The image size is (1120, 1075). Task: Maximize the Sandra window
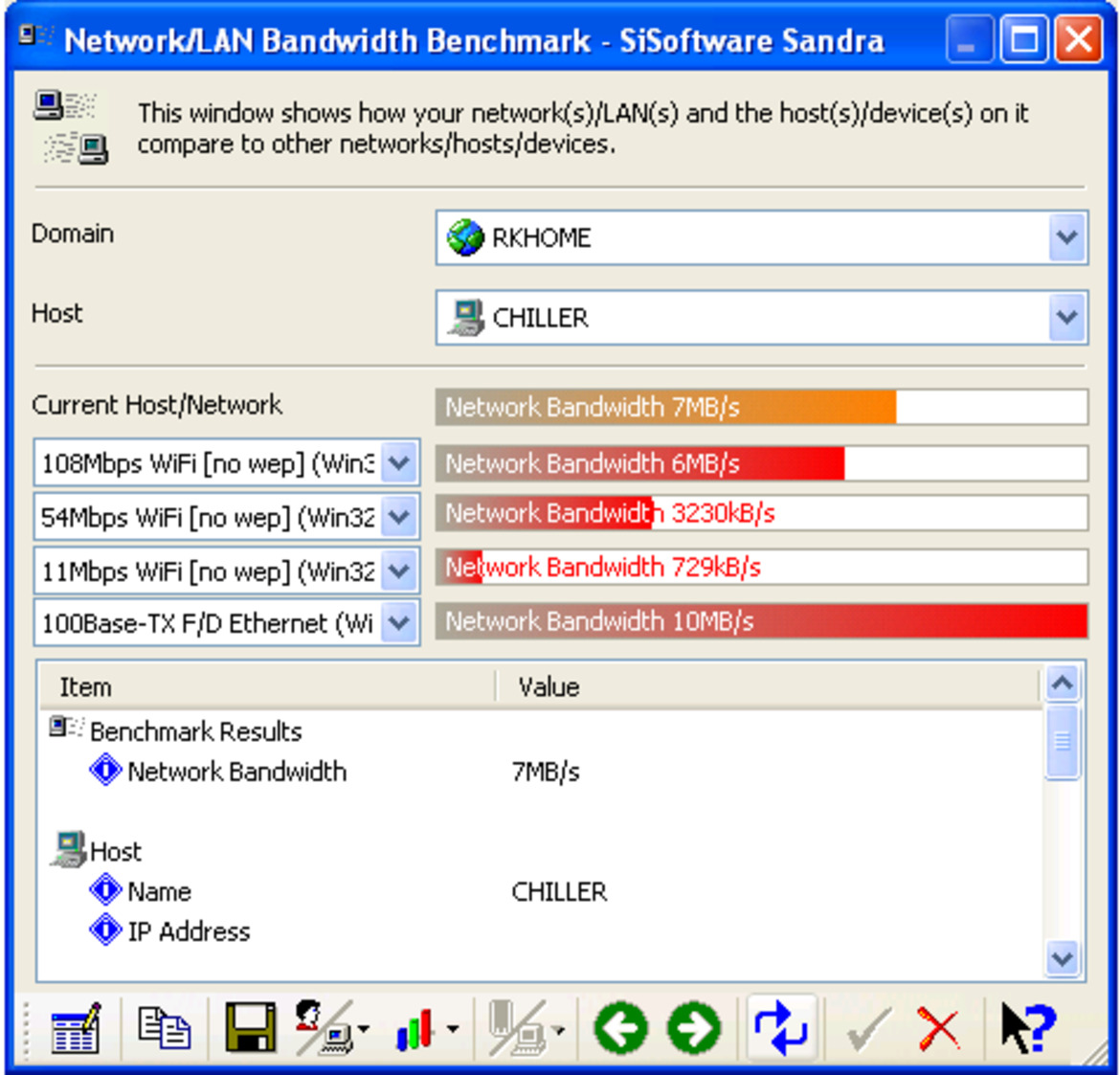[1023, 38]
